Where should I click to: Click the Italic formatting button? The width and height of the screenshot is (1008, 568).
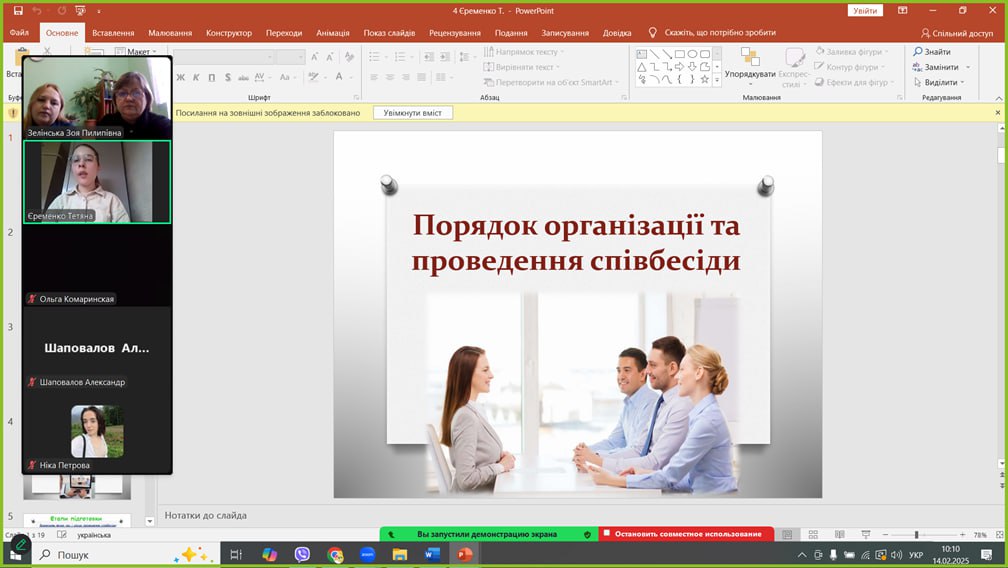coord(196,77)
